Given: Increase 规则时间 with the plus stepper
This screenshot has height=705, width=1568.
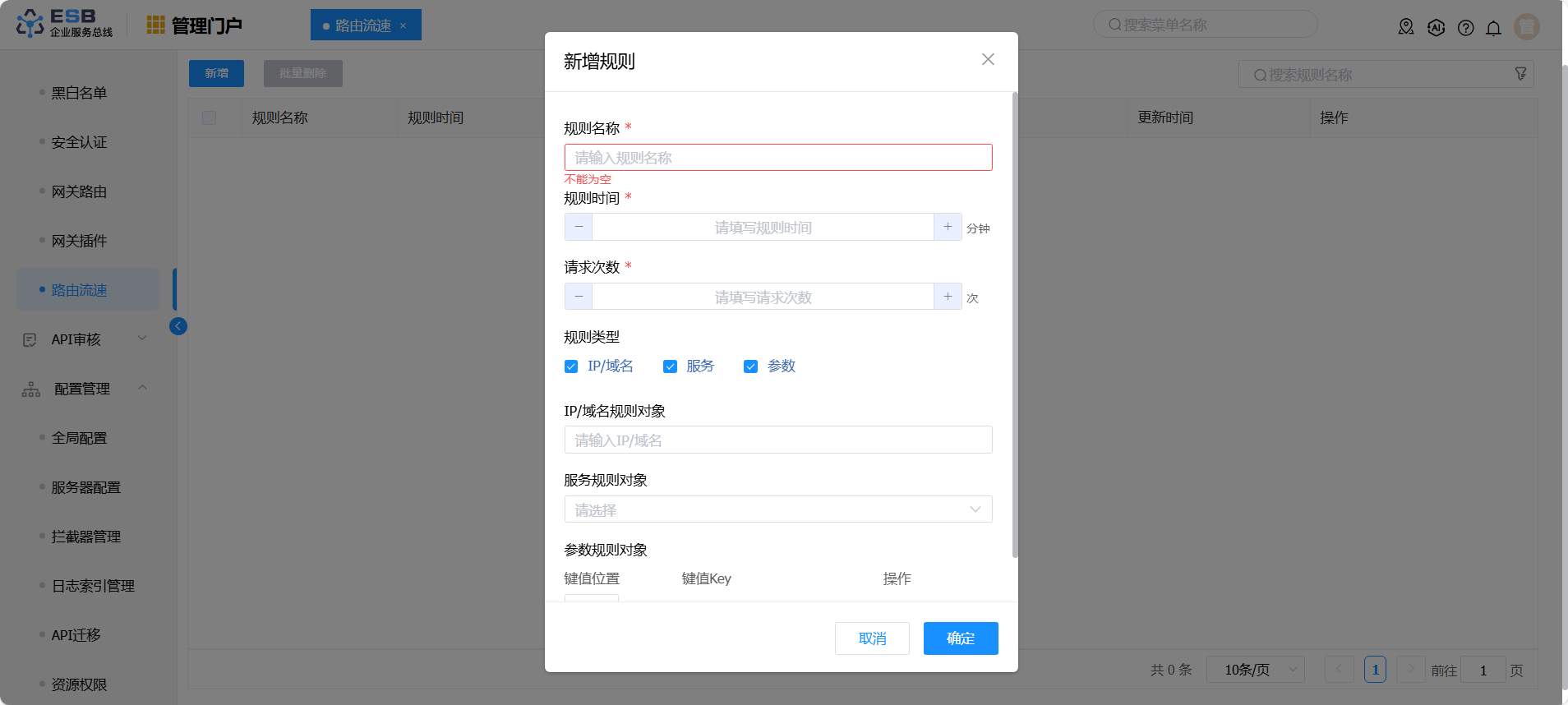Looking at the screenshot, I should coord(948,227).
